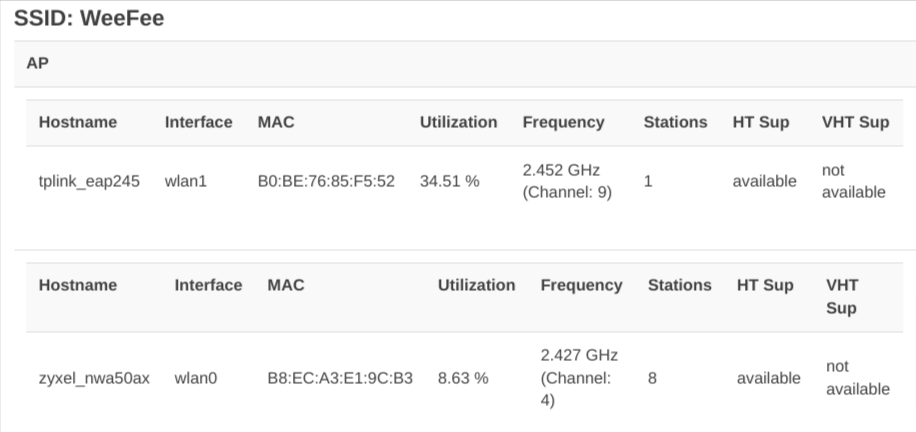
Task: Select MAC address B8:EC:A3:E1:9C:B3
Action: 340,378
